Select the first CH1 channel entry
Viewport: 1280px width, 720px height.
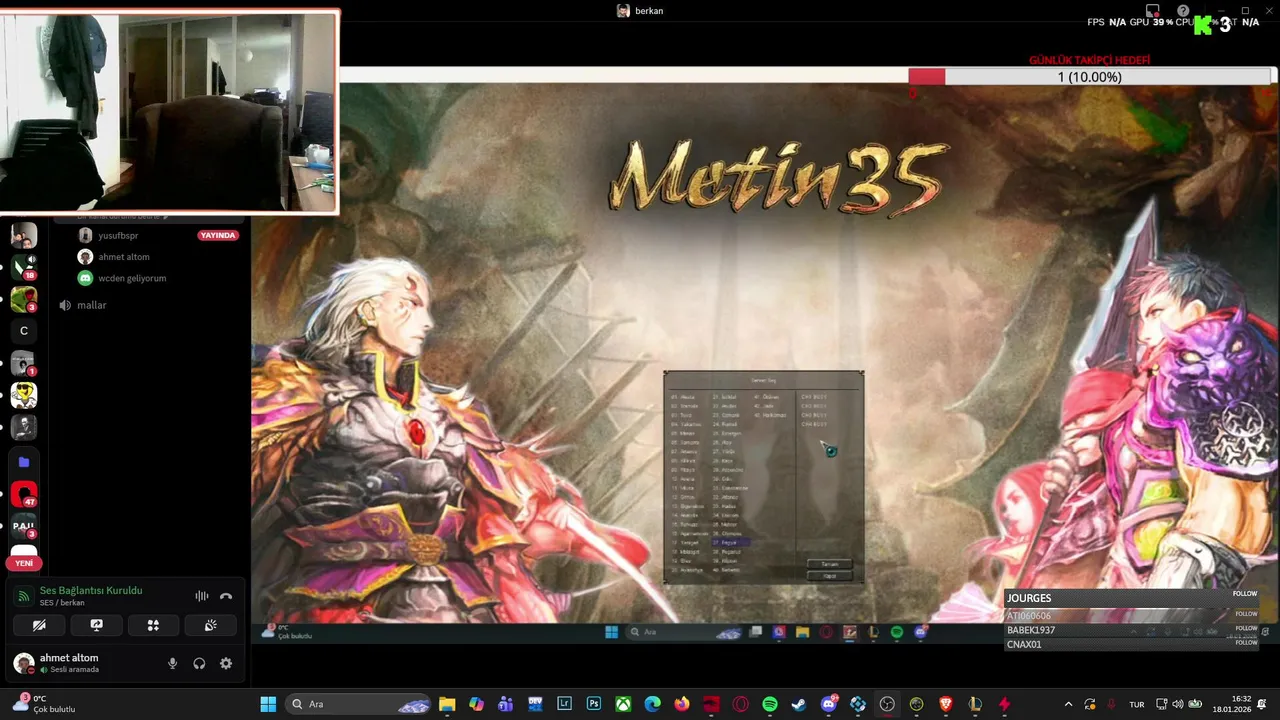click(813, 397)
